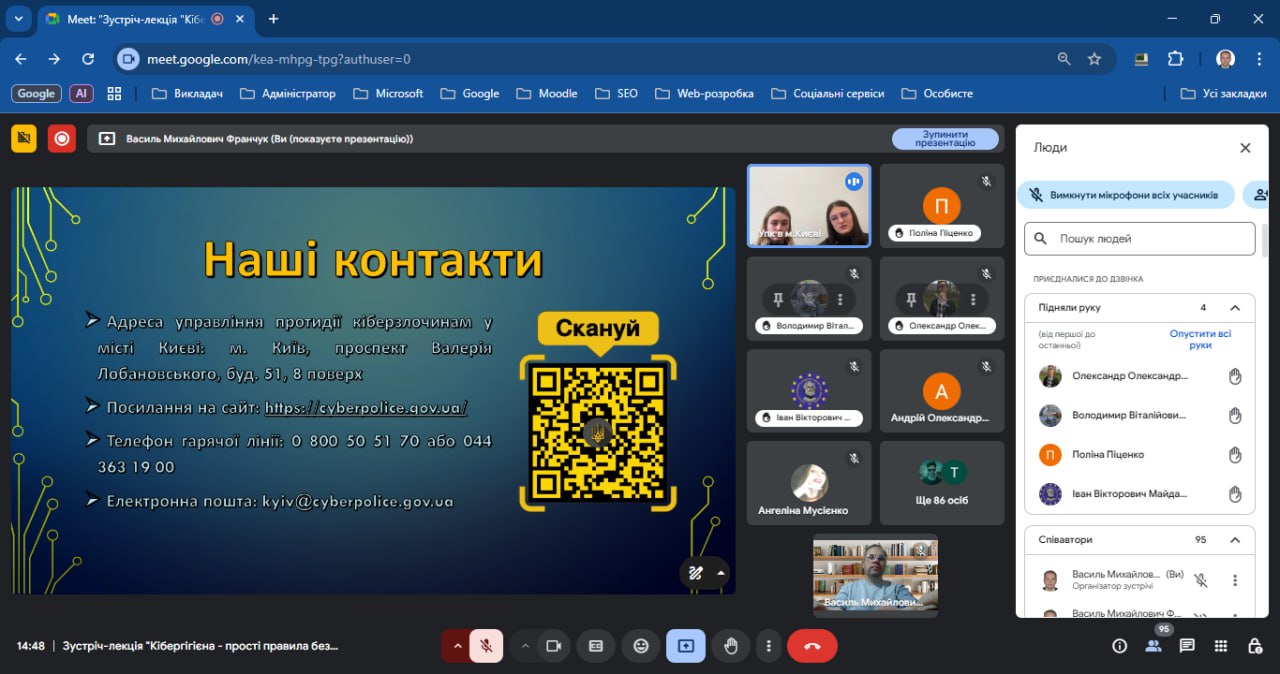Screen dimensions: 1280x674
Task: Click the УПК в м.Києві video tile
Action: (809, 205)
